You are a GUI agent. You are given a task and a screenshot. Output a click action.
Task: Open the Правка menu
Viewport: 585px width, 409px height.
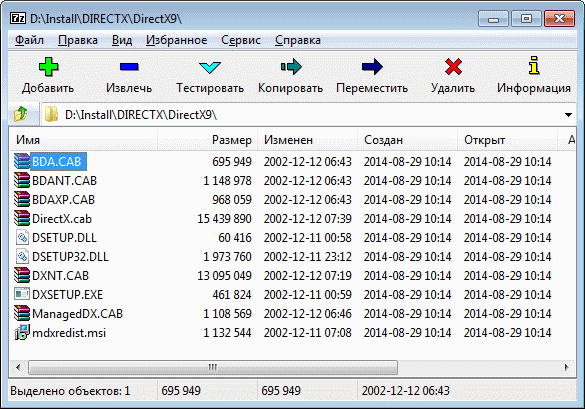78,40
